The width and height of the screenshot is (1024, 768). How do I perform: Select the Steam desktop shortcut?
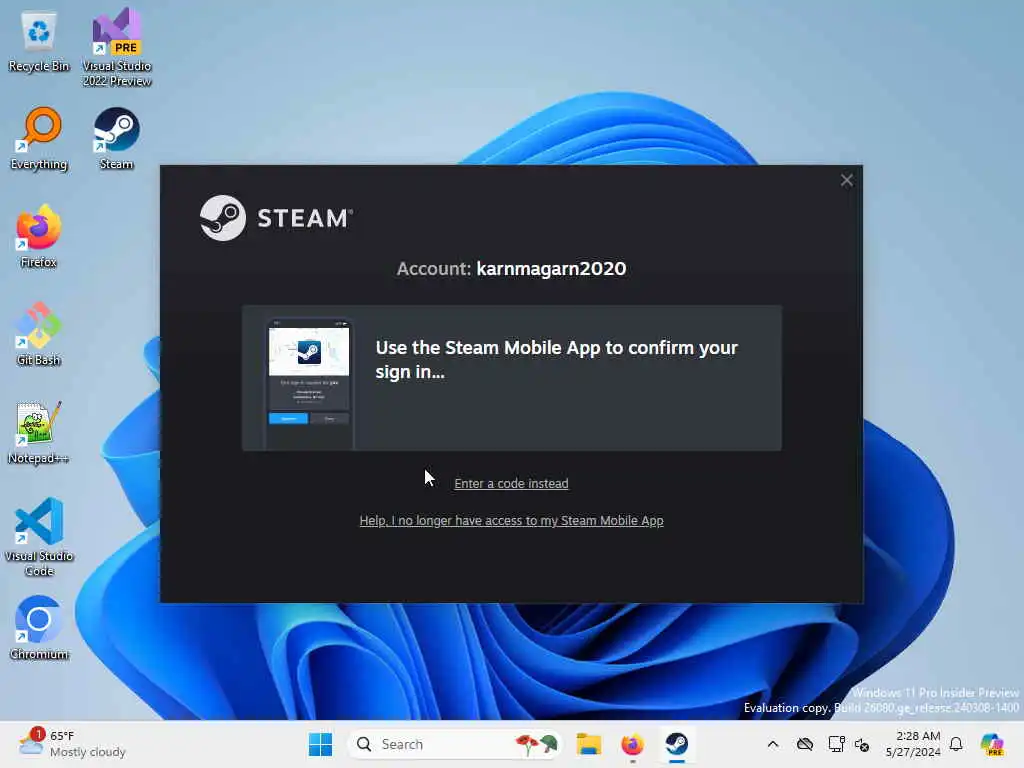[116, 139]
